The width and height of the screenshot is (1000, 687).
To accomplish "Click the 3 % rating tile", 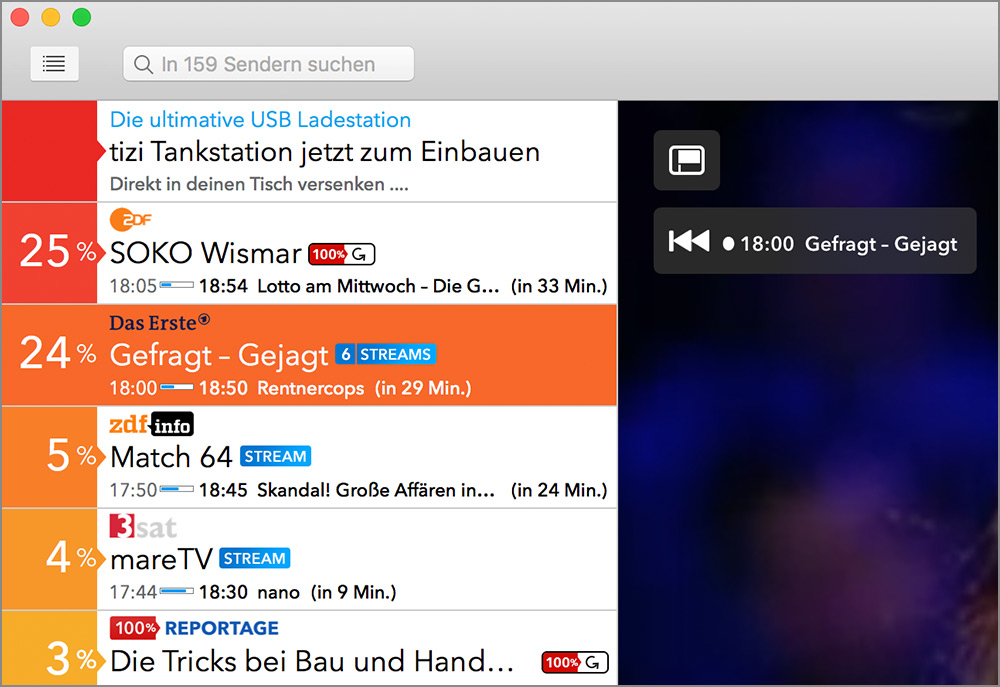I will [x=50, y=648].
